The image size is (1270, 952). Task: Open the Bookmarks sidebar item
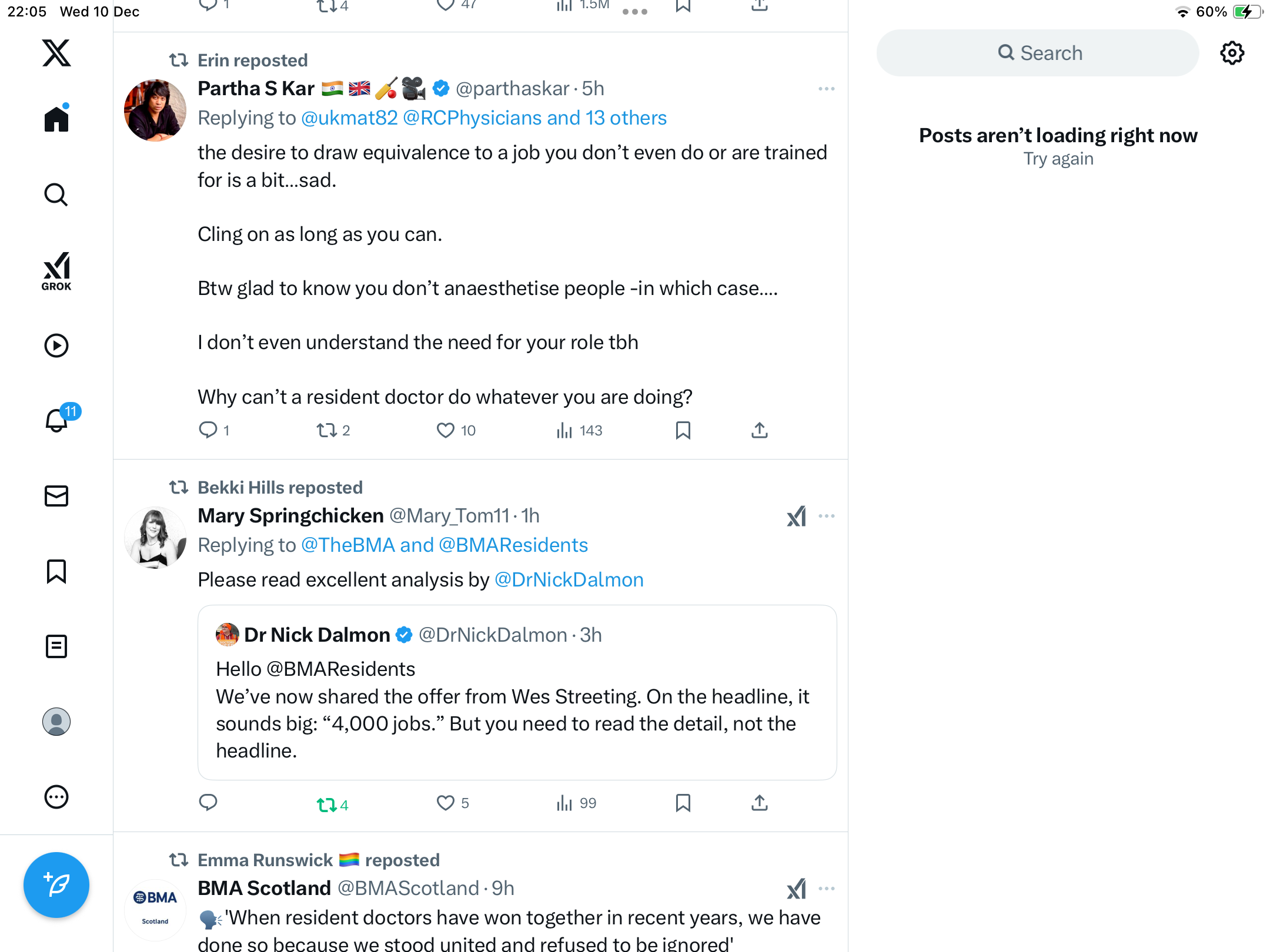[x=56, y=571]
